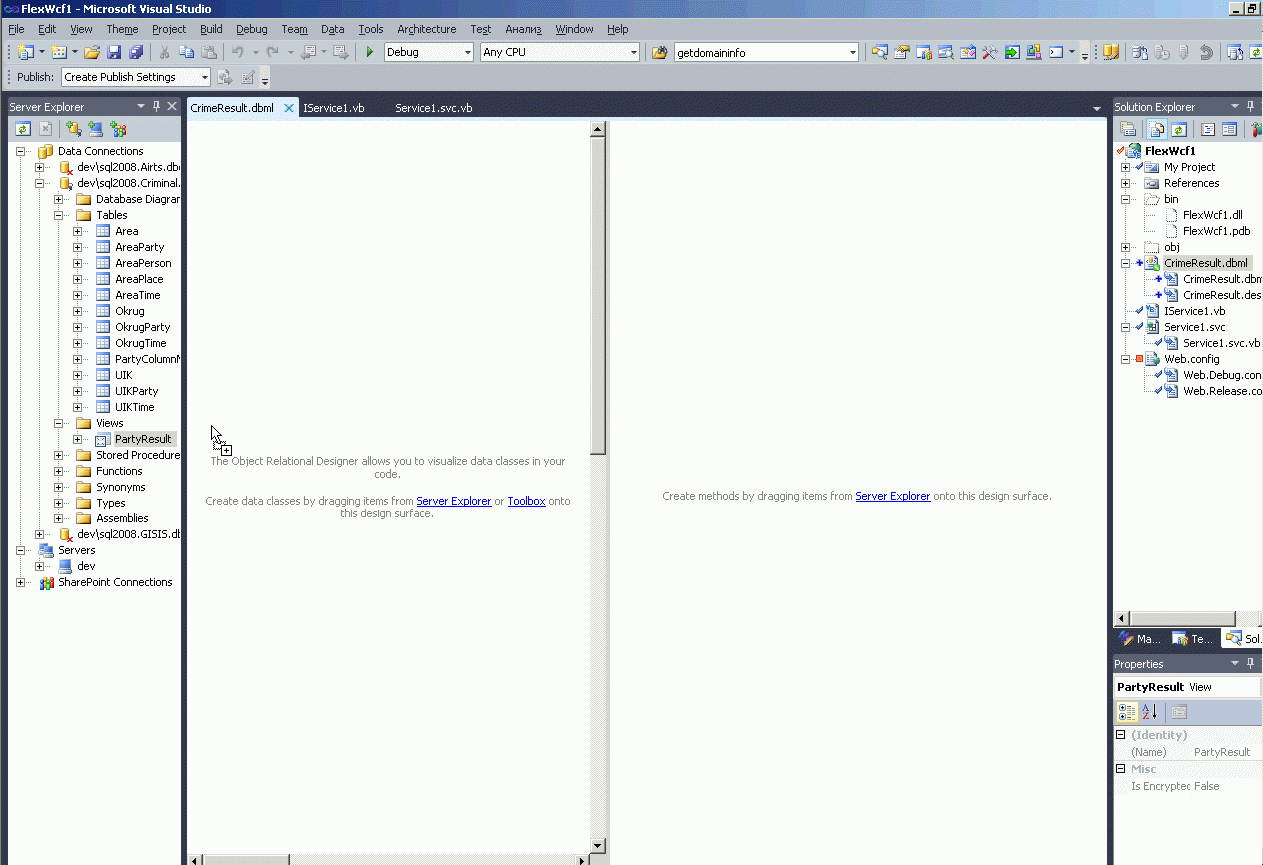Select the PartyResult view in Server Explorer
This screenshot has height=865, width=1263.
(x=143, y=439)
